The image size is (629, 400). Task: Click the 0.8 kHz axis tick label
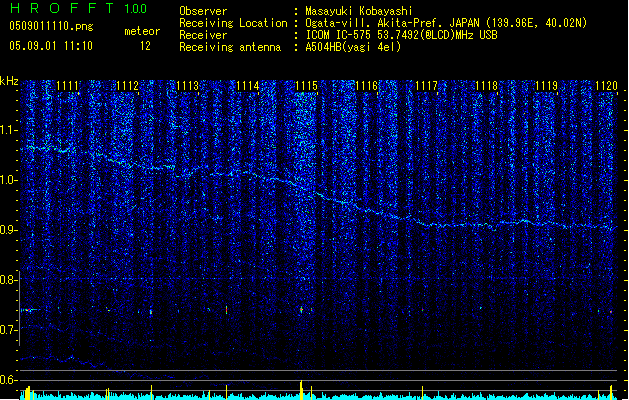tap(9, 280)
